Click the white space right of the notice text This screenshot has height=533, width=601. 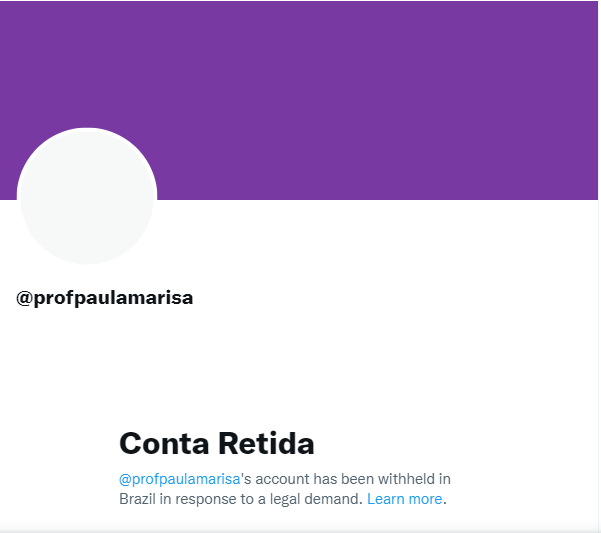tap(530, 488)
